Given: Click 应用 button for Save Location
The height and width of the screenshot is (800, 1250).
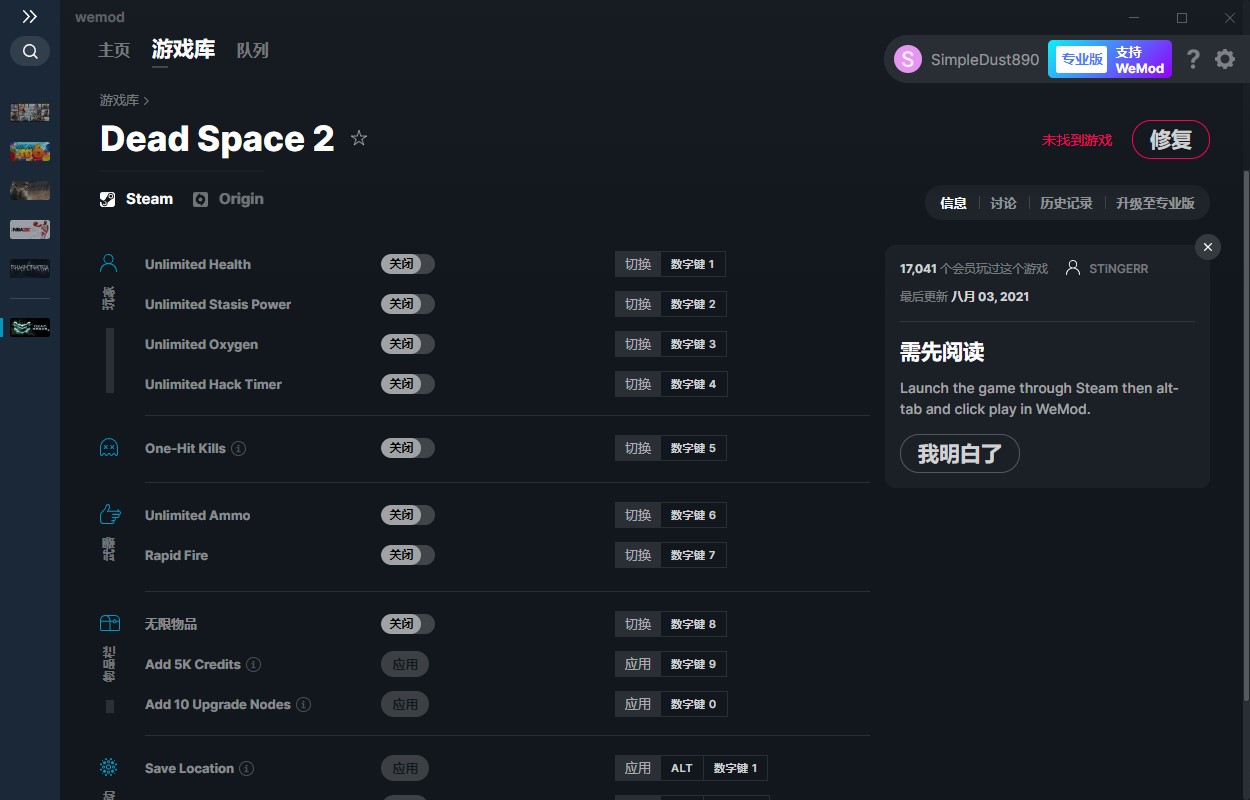Looking at the screenshot, I should coord(405,768).
